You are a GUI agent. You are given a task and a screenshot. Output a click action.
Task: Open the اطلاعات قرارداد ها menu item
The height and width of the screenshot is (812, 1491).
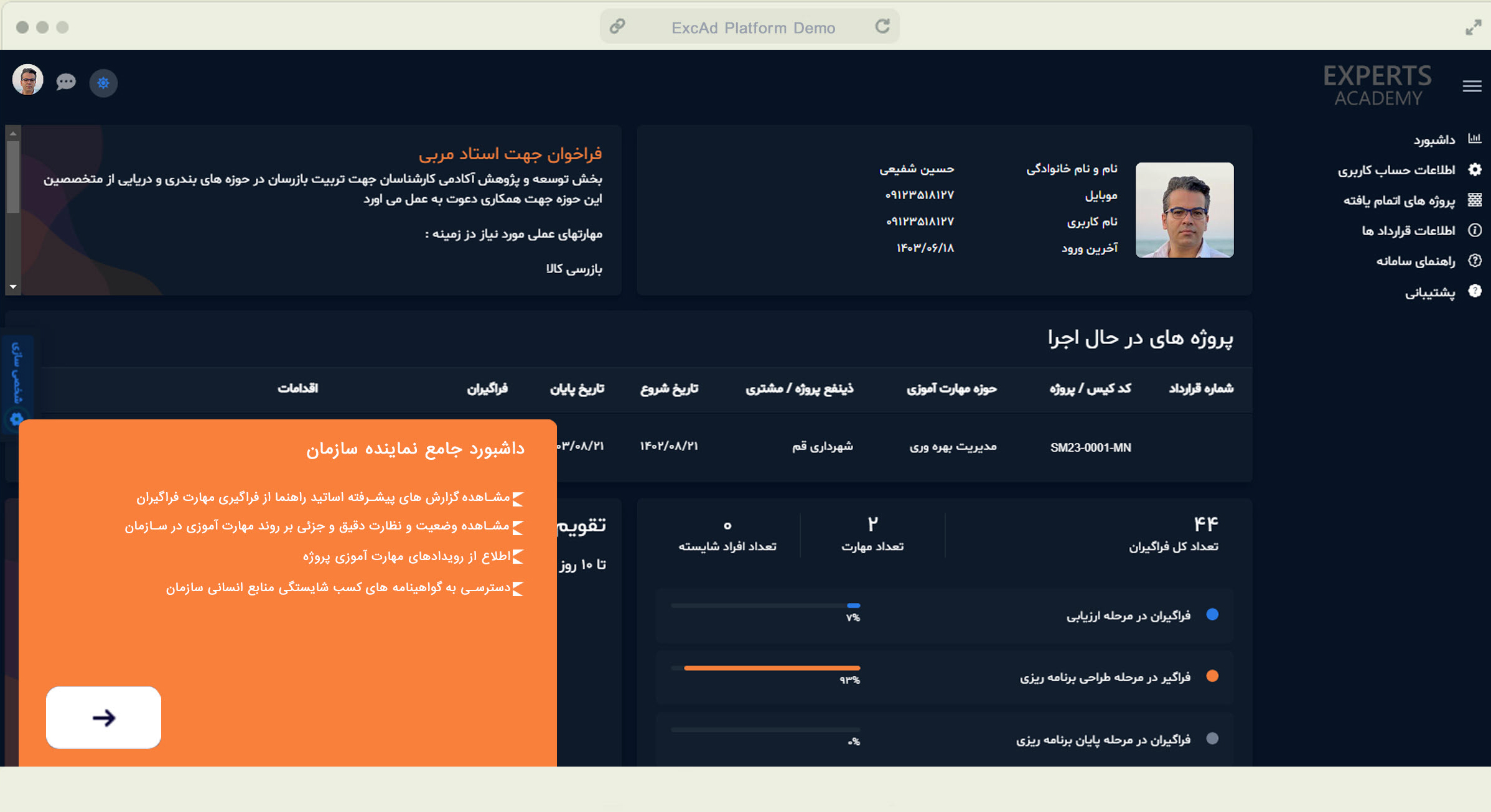click(1408, 231)
